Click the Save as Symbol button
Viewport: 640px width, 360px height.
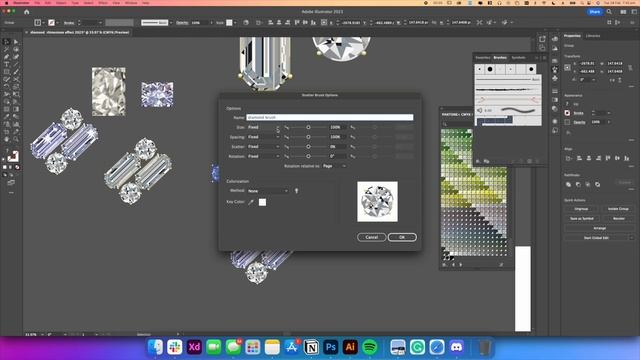tap(581, 218)
